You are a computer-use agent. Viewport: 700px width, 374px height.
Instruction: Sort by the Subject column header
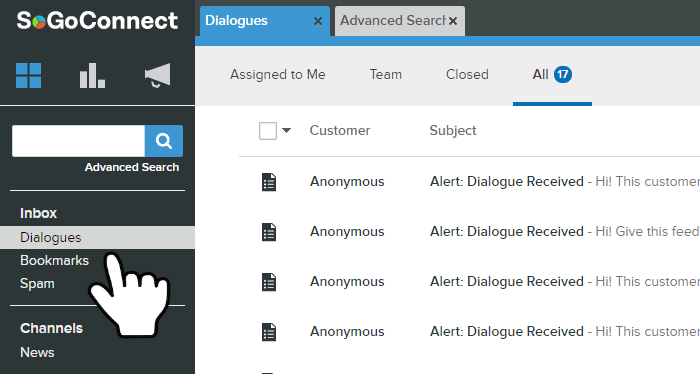(453, 131)
